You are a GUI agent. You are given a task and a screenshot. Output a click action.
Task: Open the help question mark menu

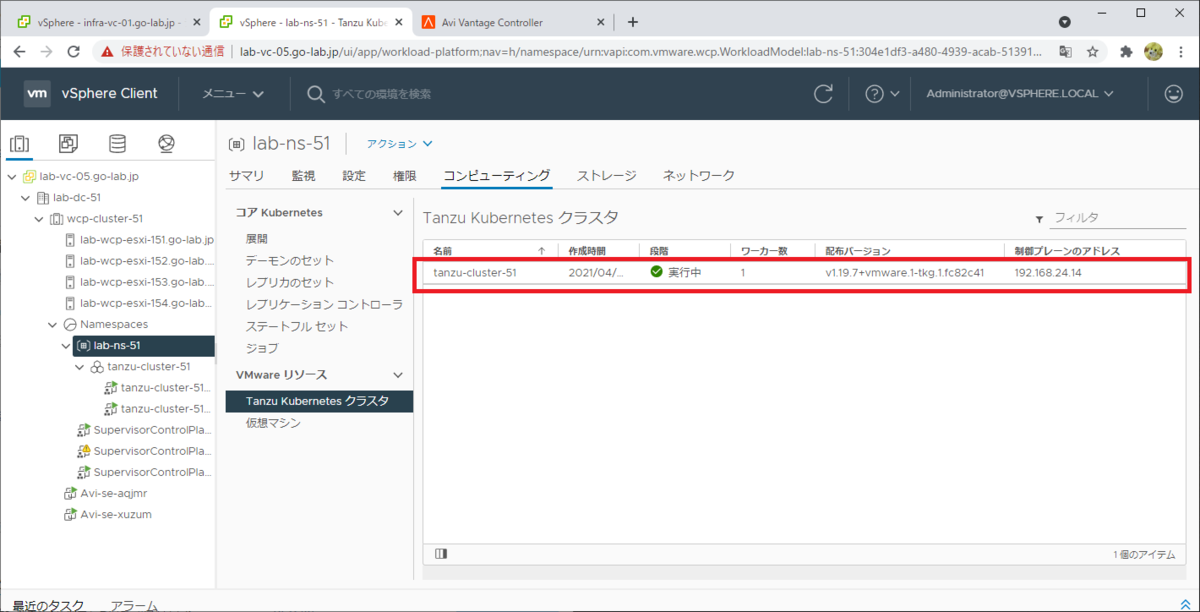pos(882,93)
